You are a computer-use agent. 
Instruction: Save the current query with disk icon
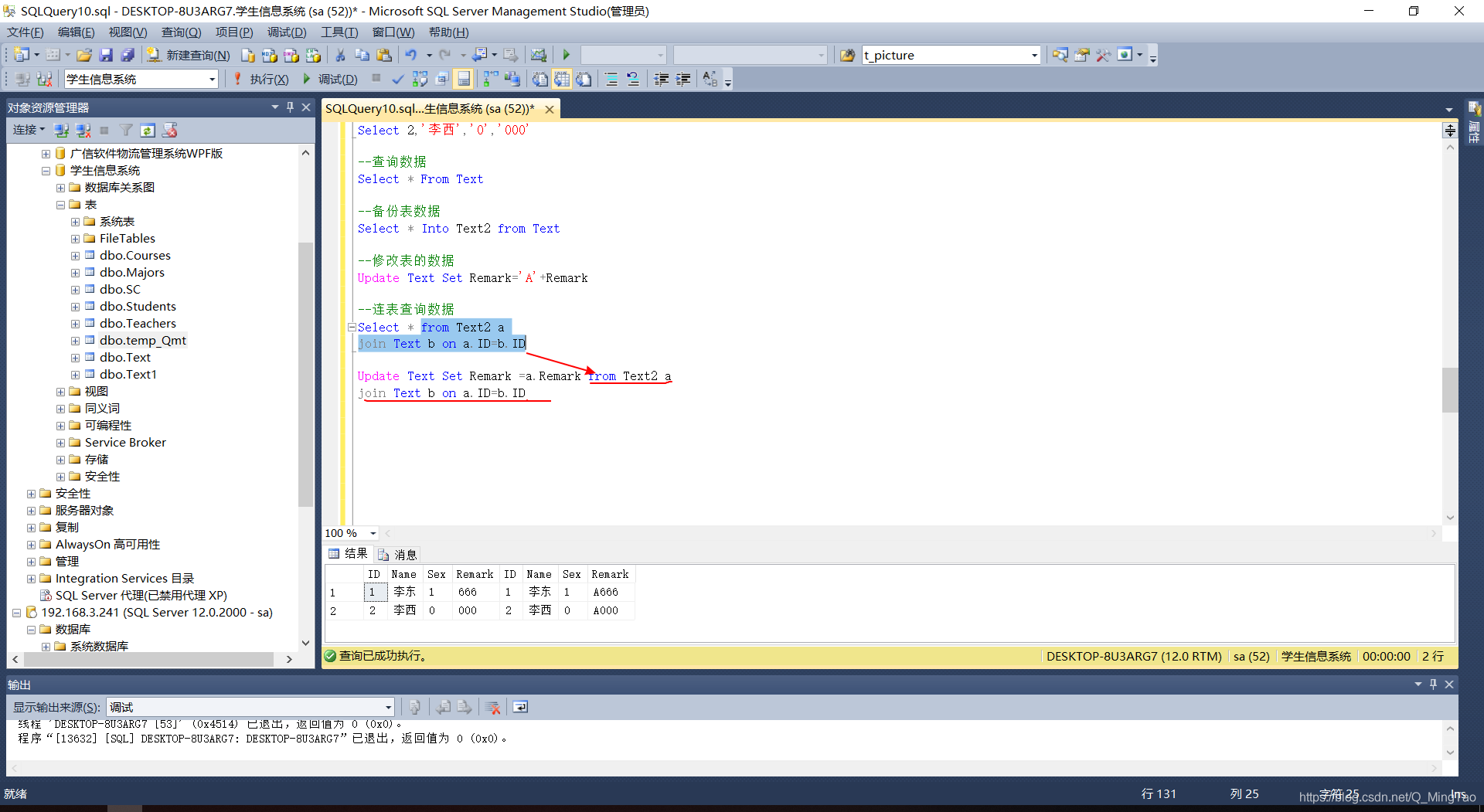pyautogui.click(x=106, y=55)
